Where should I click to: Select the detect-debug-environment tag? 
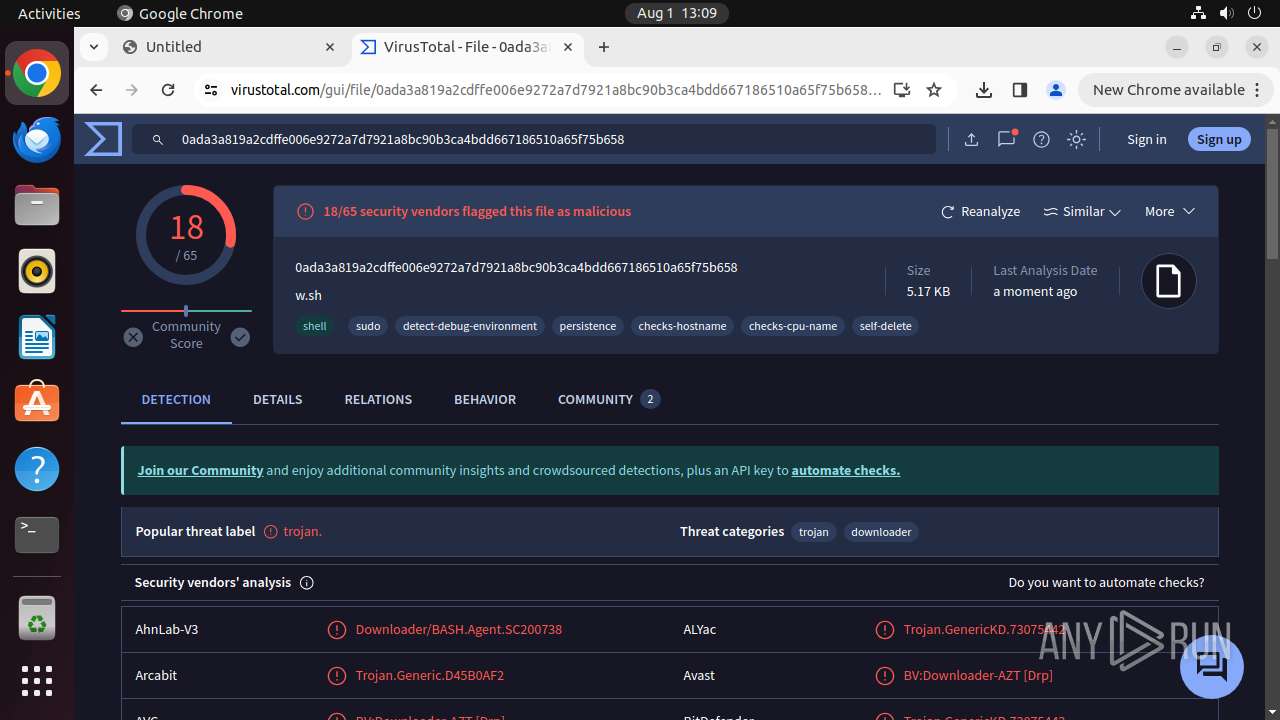(470, 326)
